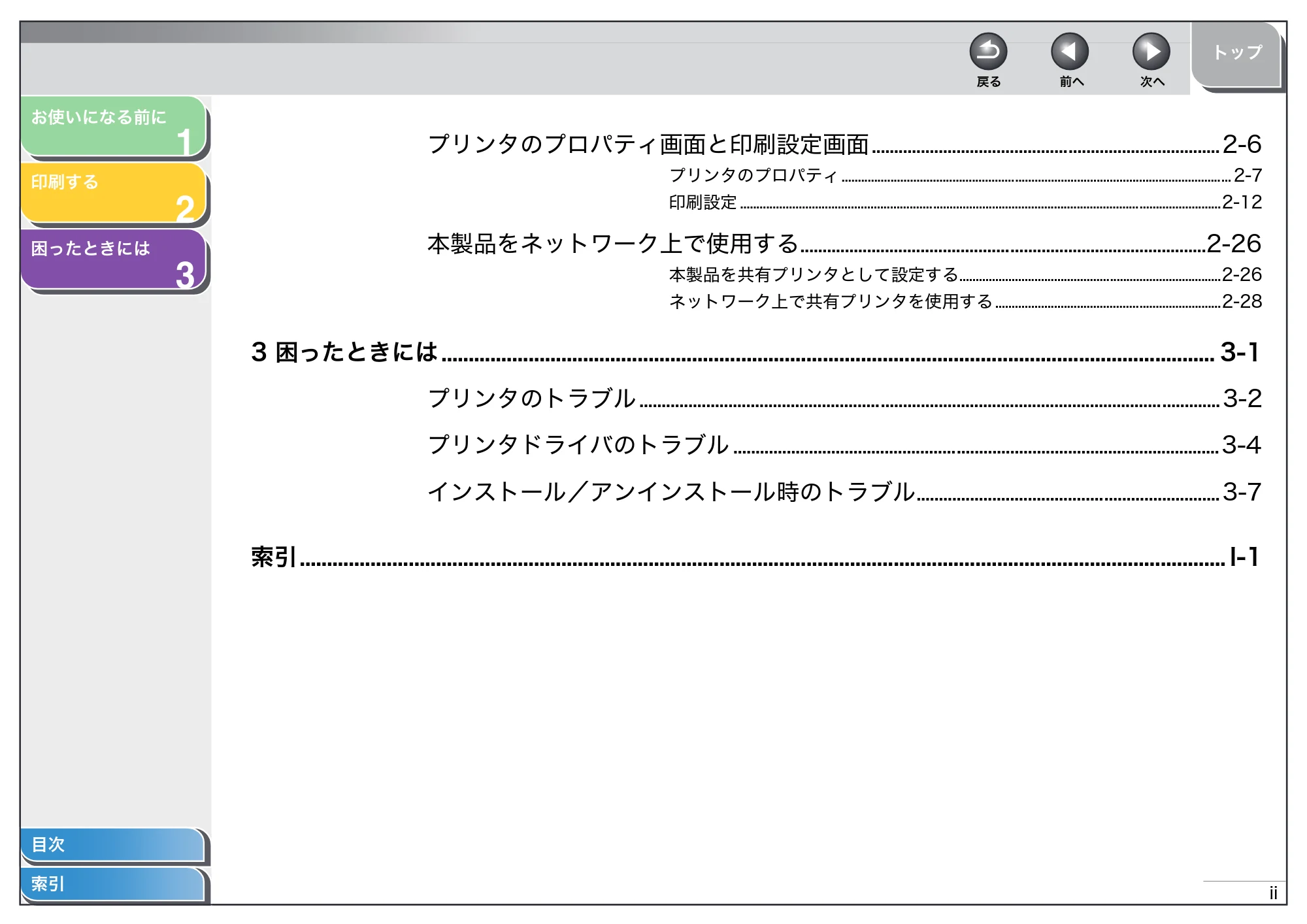Image resolution: width=1307 pixels, height=924 pixels.
Task: Click page number 2-28
Action: [1242, 301]
